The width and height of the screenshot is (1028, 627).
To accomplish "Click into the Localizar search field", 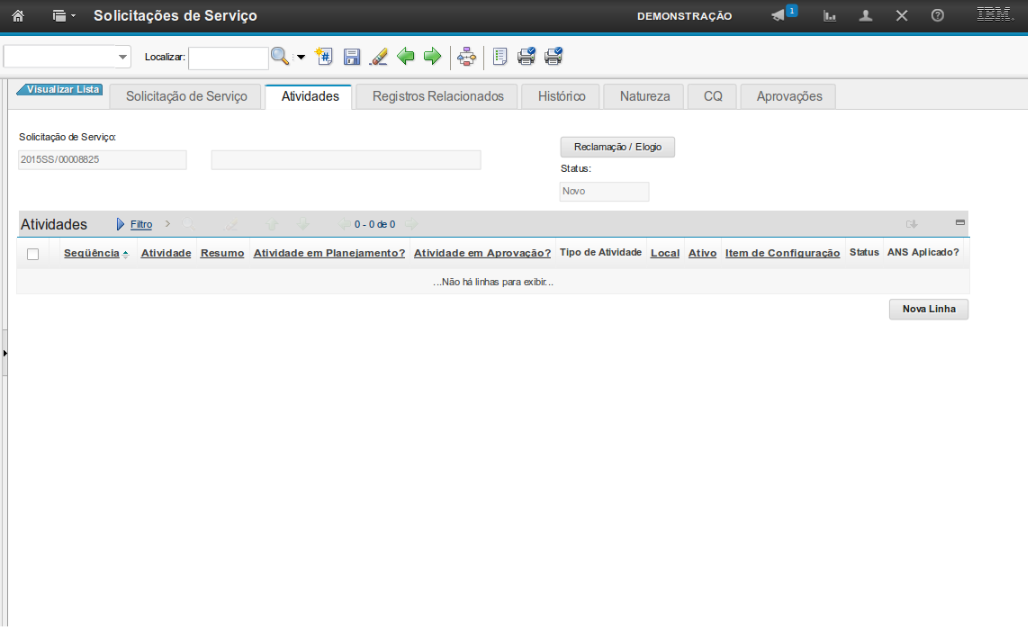I will click(x=228, y=58).
